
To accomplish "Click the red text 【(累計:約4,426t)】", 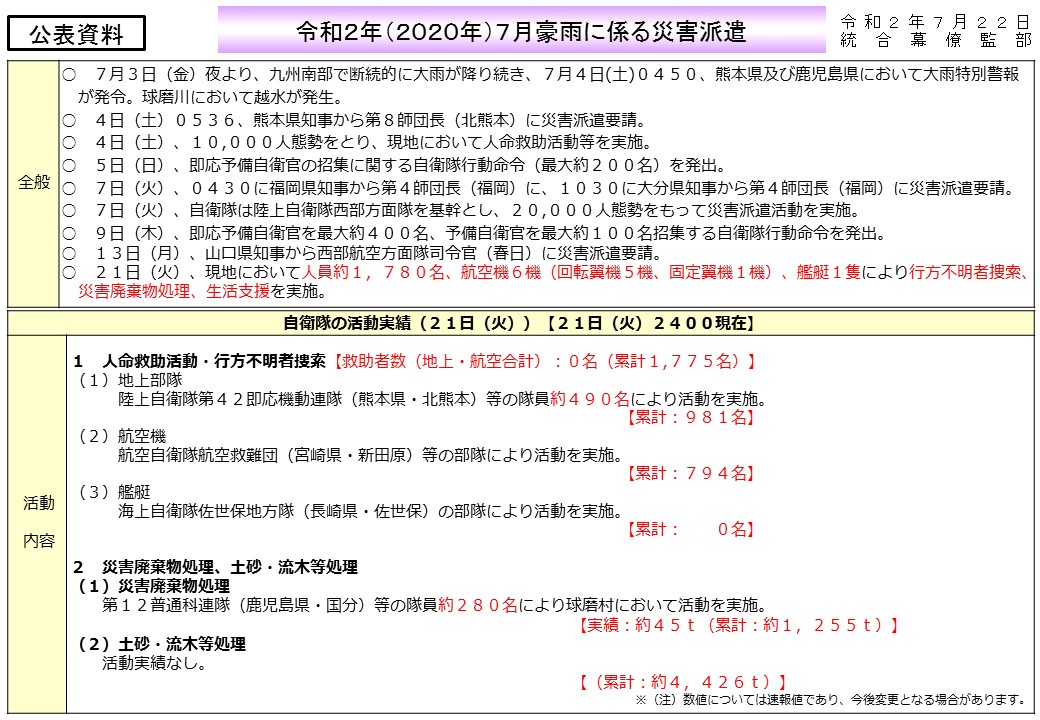I will pos(682,682).
